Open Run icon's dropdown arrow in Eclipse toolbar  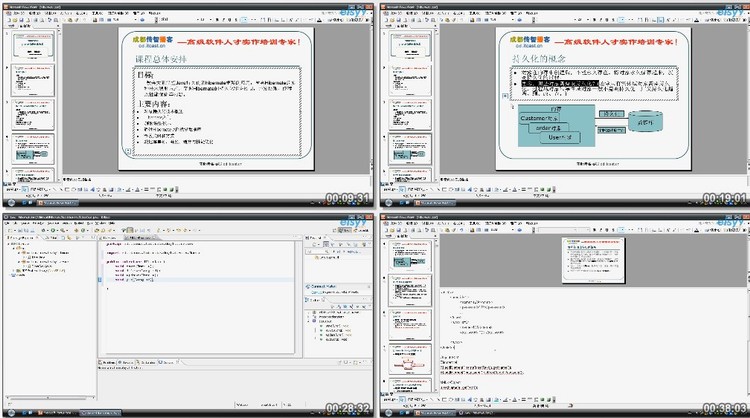click(57, 230)
